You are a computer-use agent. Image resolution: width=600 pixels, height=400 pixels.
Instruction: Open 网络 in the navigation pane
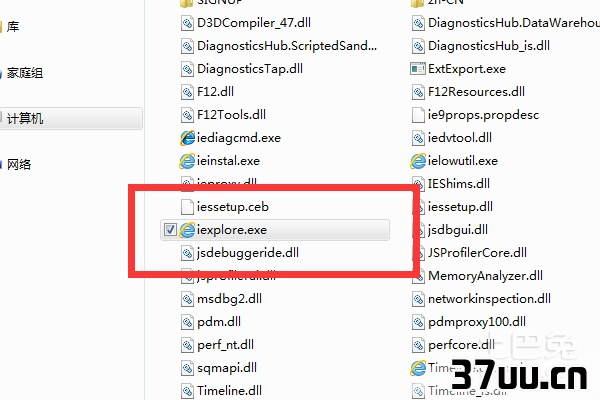pos(19,165)
